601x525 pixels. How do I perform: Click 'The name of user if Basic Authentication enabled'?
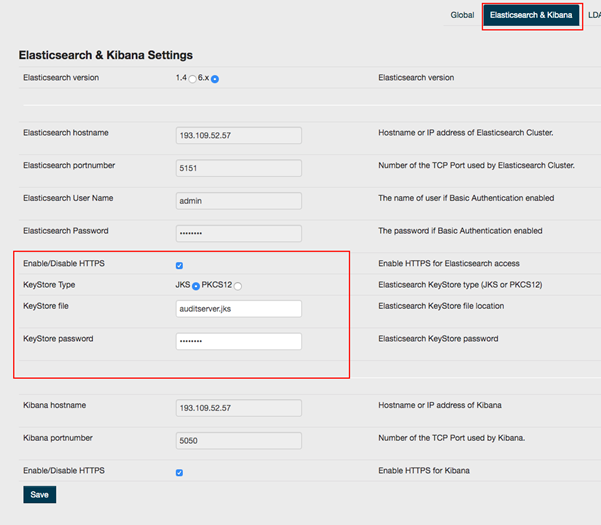click(x=466, y=198)
